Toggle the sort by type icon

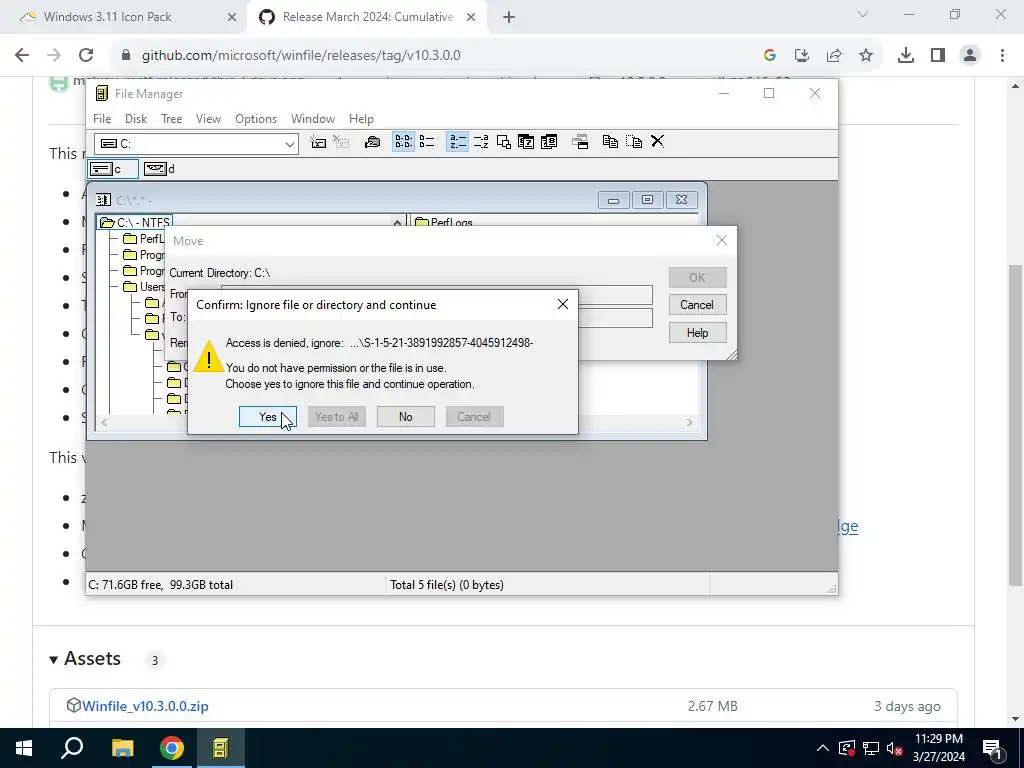click(x=481, y=142)
